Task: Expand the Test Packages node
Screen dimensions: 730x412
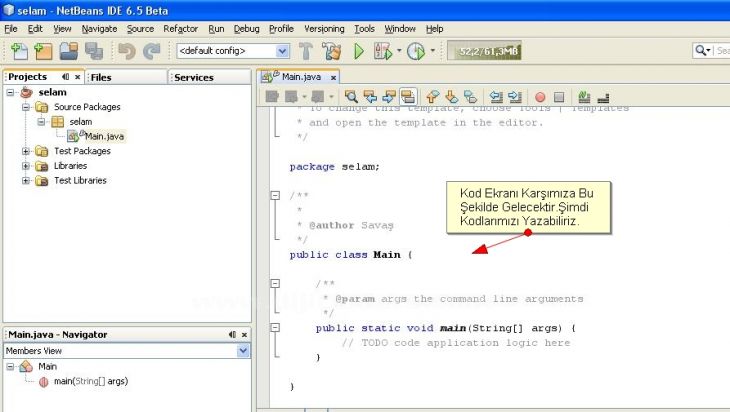Action: pos(26,151)
